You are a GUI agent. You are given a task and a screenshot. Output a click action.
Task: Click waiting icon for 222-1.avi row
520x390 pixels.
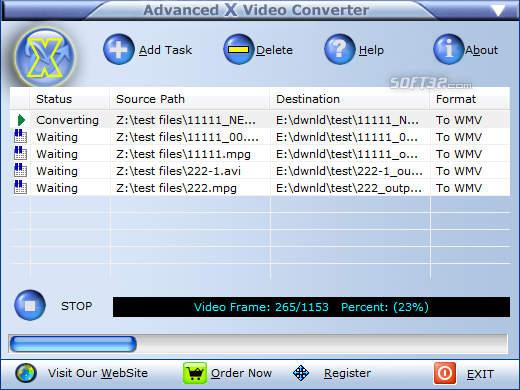tap(20, 171)
